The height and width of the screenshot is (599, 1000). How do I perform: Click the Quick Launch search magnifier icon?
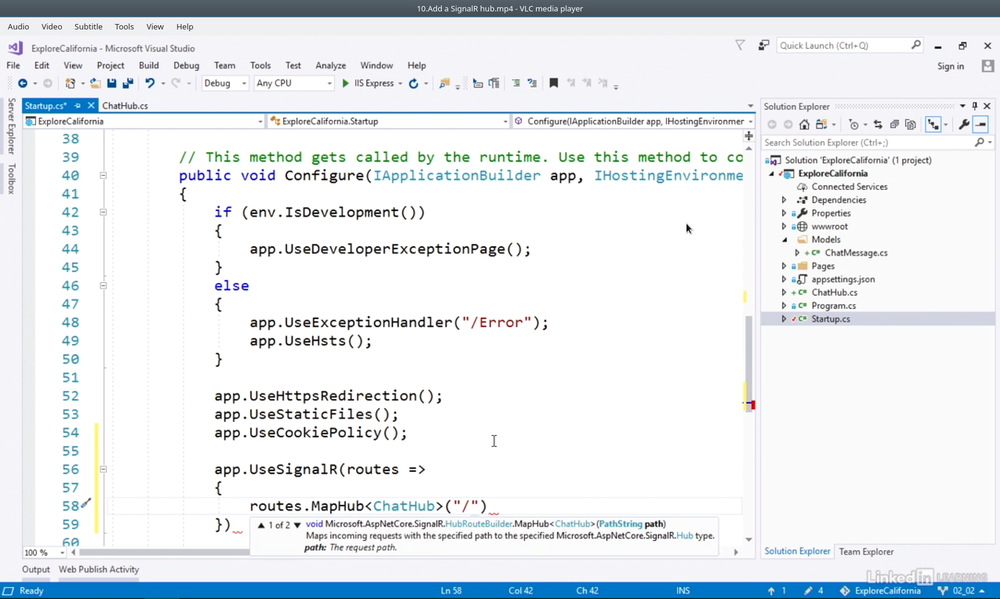click(916, 45)
